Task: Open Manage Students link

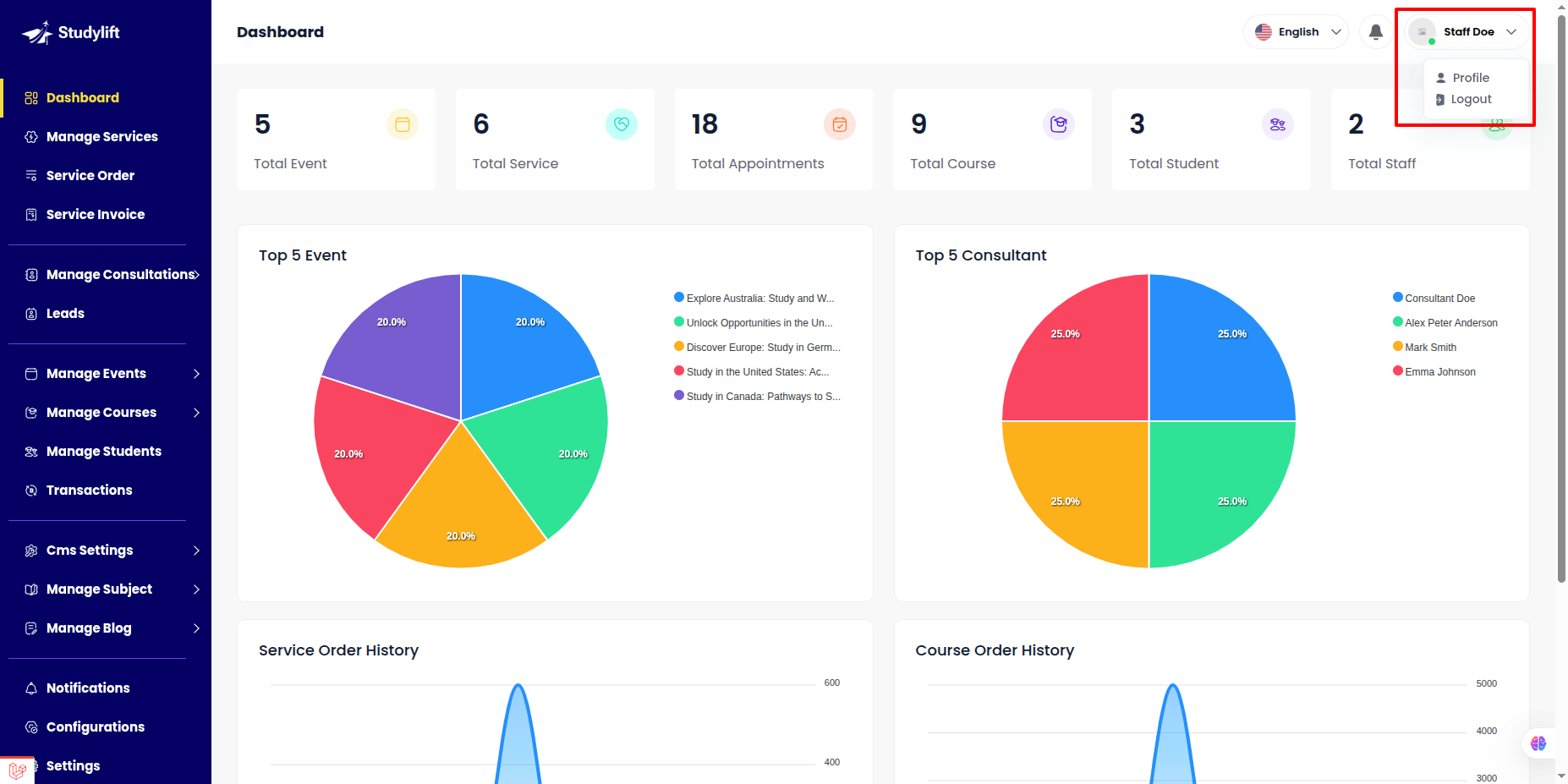Action: [x=103, y=452]
